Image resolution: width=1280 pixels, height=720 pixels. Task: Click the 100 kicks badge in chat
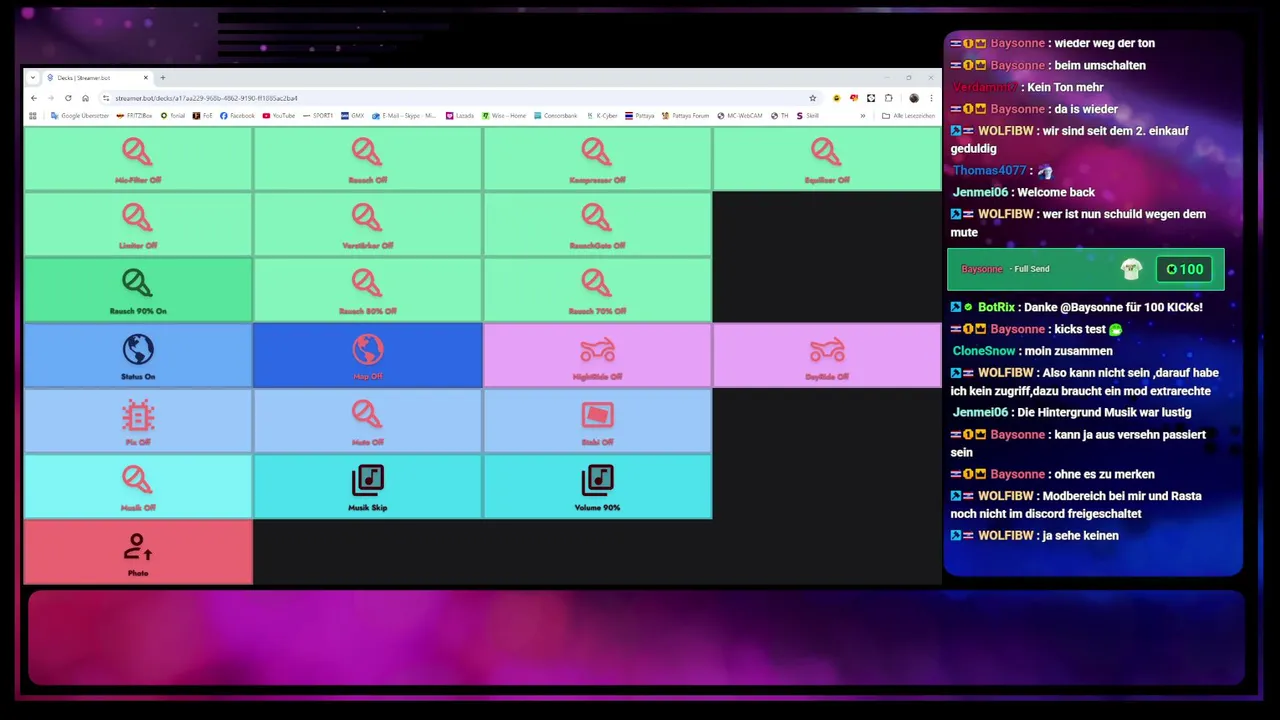1184,269
